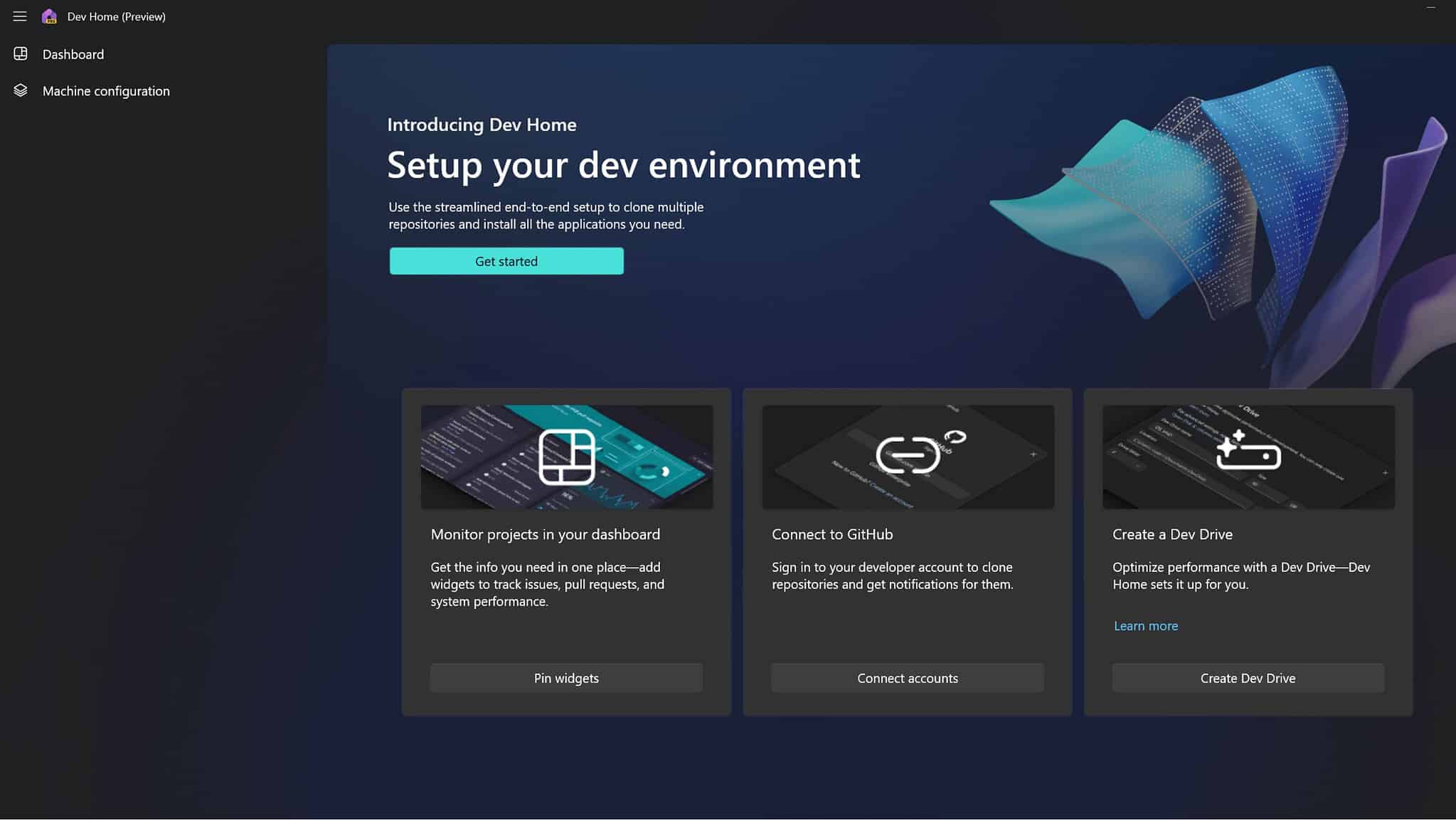Select Dashboard in the navigation pane
Viewport: 1456px width, 820px height.
[73, 53]
